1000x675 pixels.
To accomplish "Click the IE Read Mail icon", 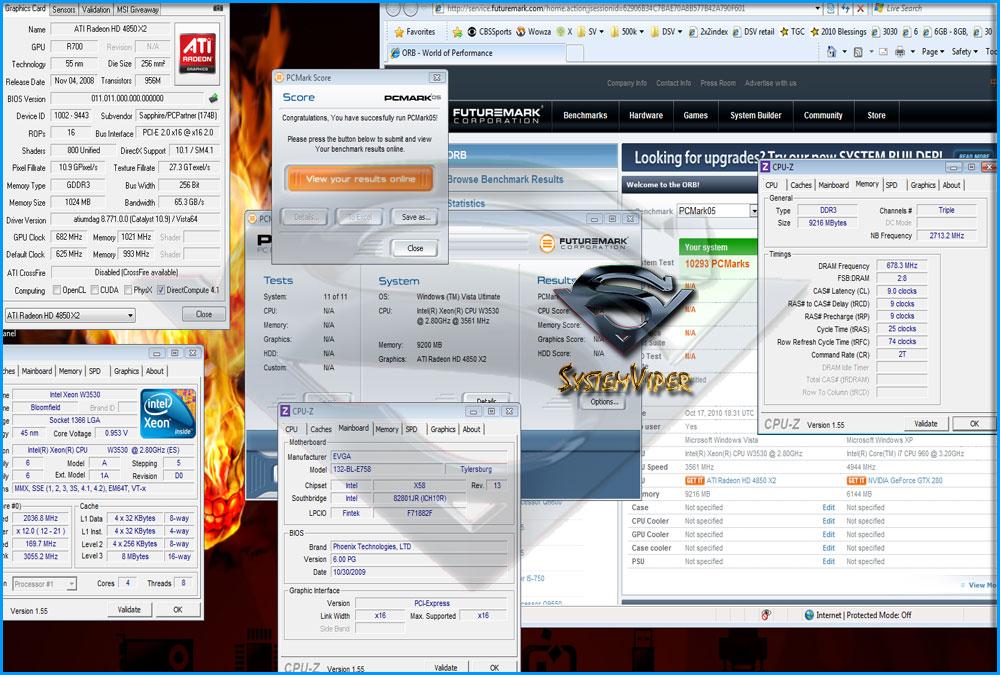I will [x=883, y=52].
